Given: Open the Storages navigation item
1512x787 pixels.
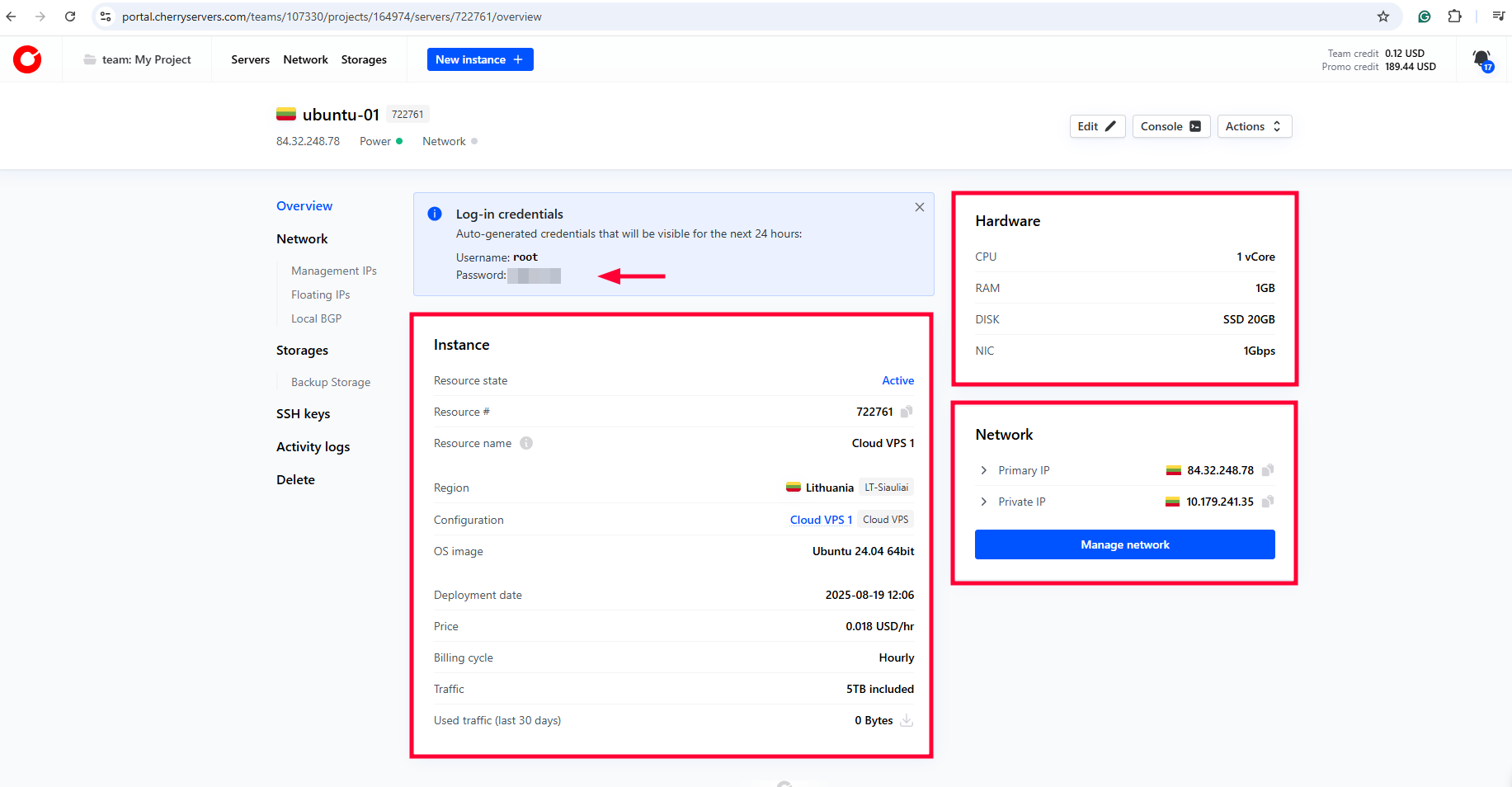Looking at the screenshot, I should tap(364, 59).
